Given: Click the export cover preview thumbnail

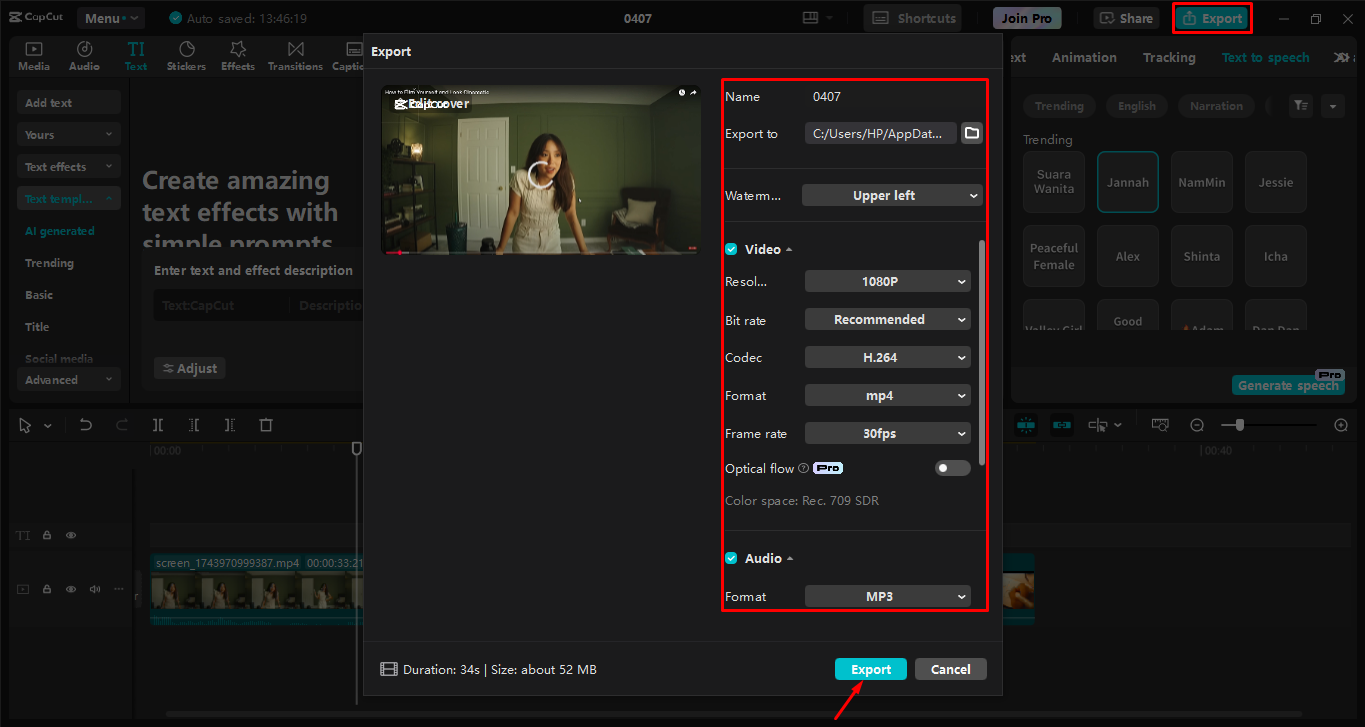Looking at the screenshot, I should tap(541, 170).
